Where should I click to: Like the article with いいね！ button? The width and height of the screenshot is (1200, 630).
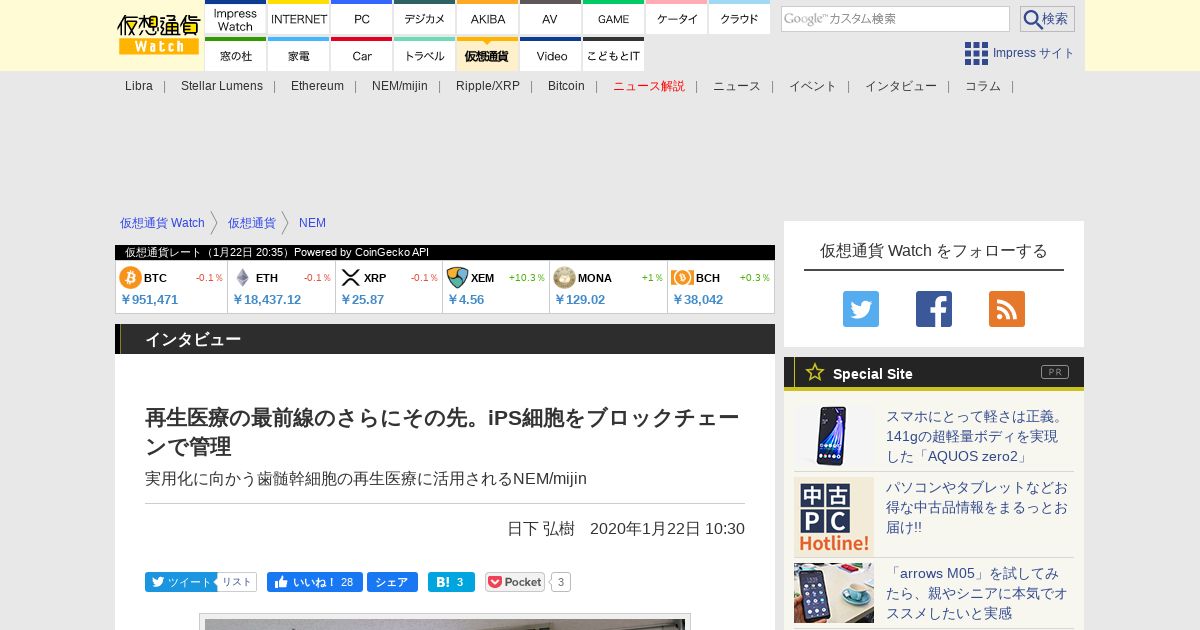pos(315,582)
